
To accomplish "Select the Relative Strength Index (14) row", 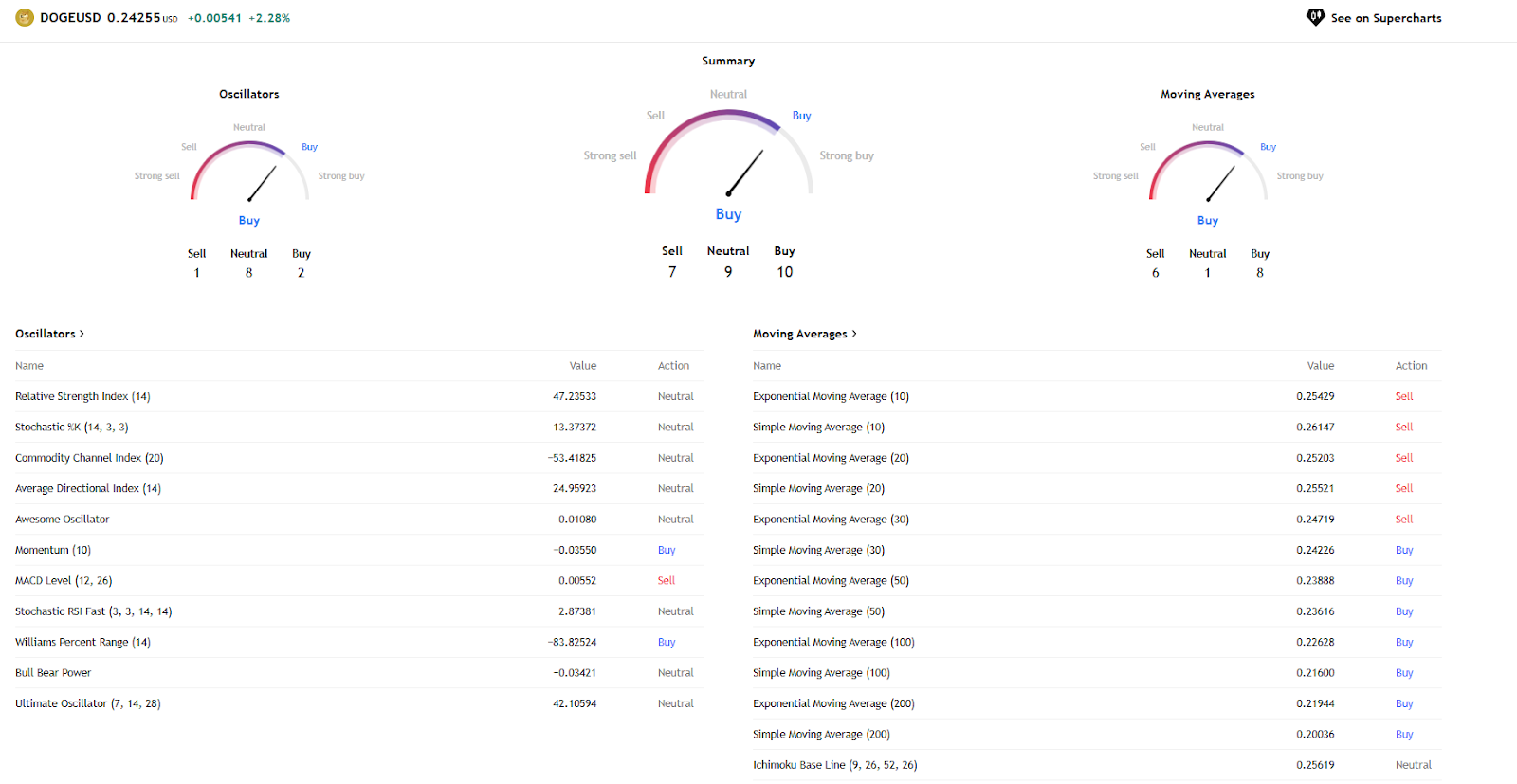I will 82,396.
